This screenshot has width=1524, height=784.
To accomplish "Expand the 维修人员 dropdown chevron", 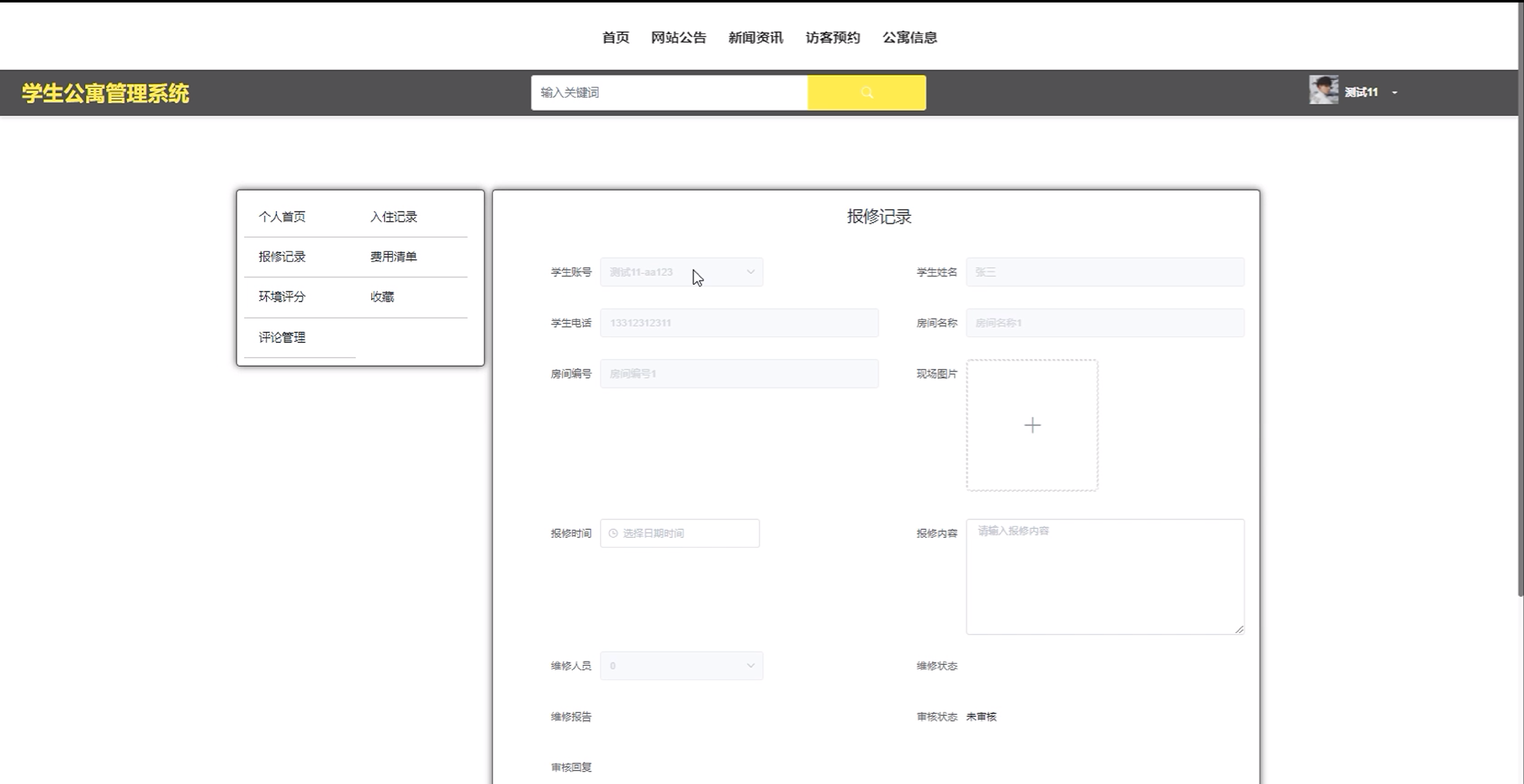I will [x=750, y=666].
